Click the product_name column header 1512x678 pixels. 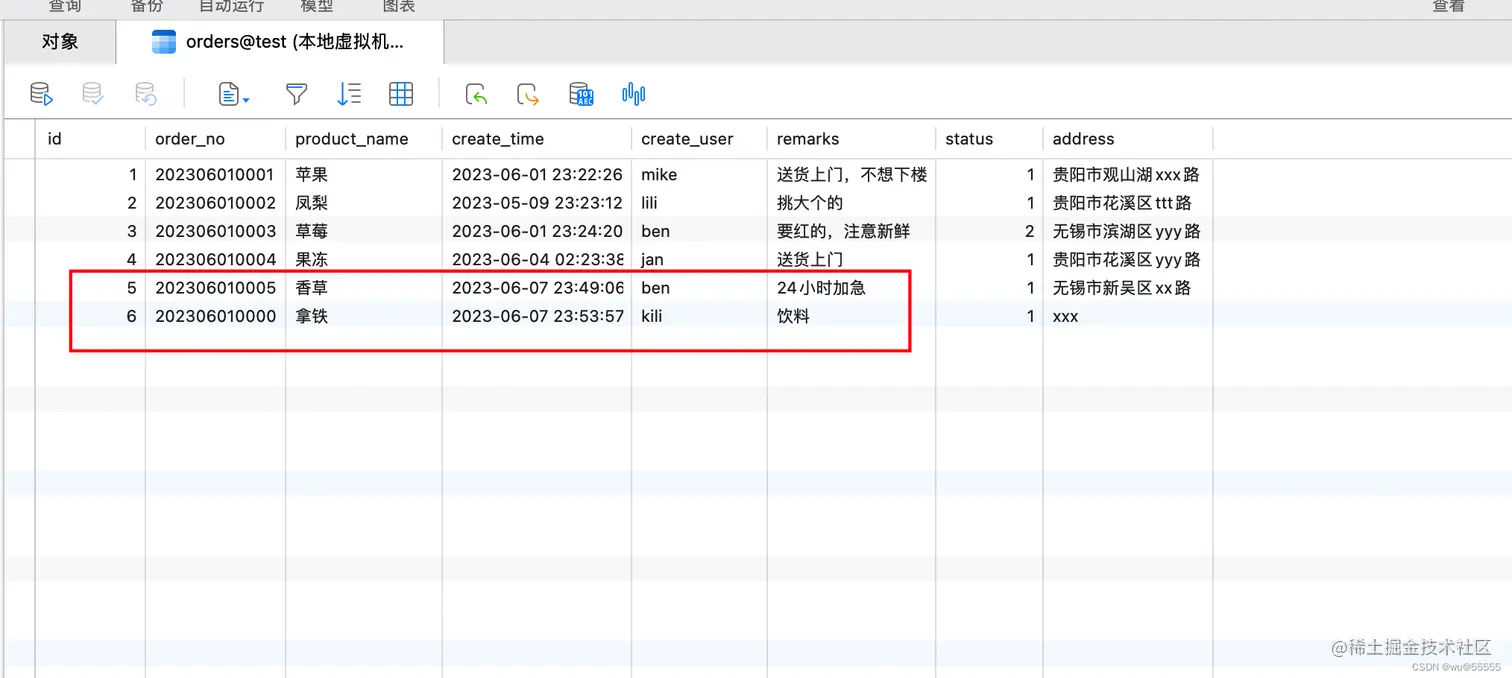364,139
